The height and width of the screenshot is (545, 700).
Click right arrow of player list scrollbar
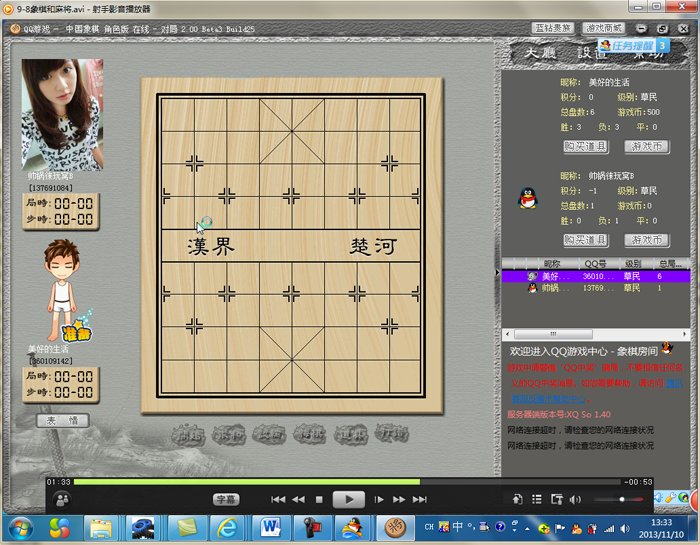click(x=684, y=334)
